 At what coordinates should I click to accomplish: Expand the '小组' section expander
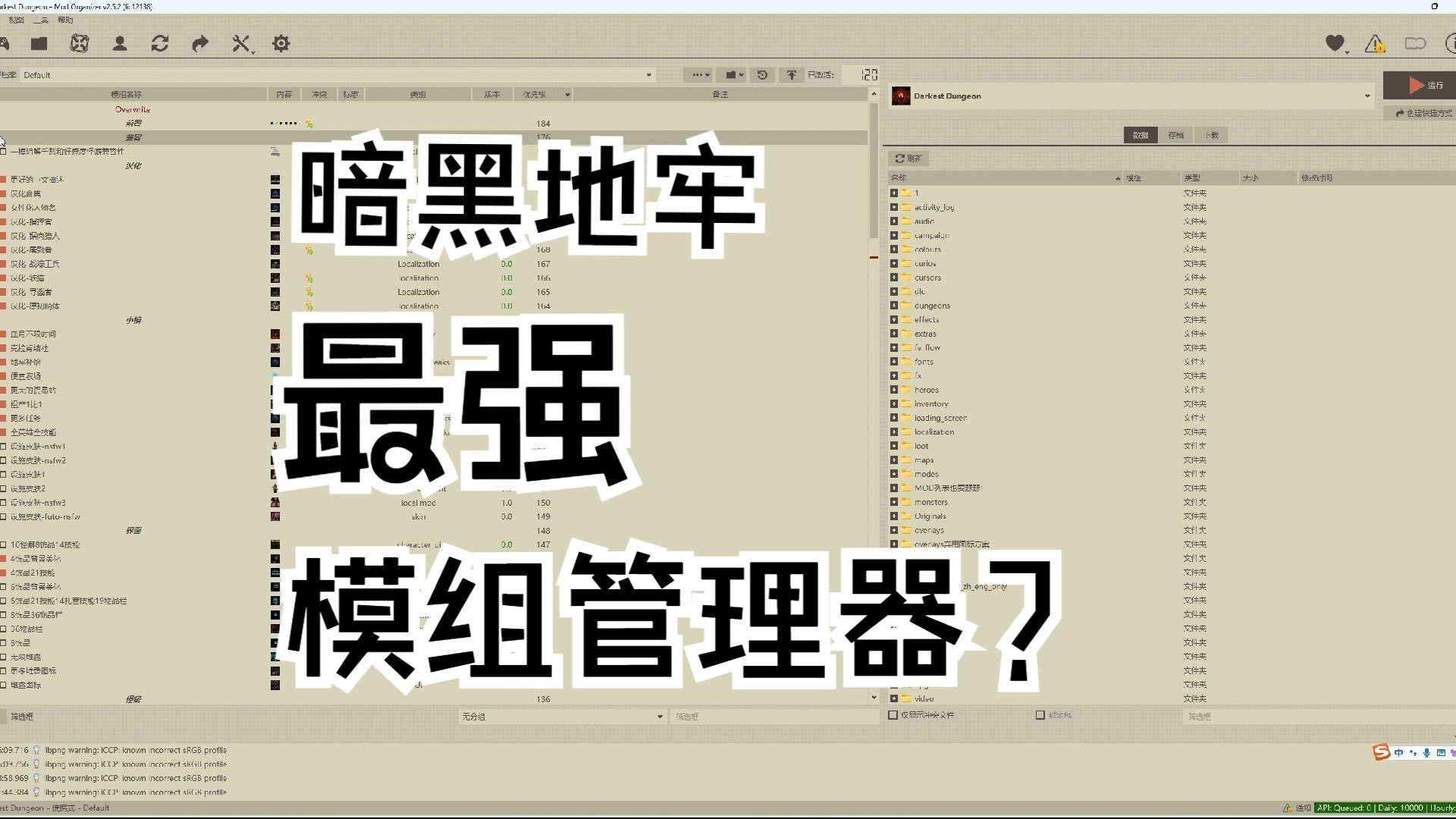pos(132,319)
